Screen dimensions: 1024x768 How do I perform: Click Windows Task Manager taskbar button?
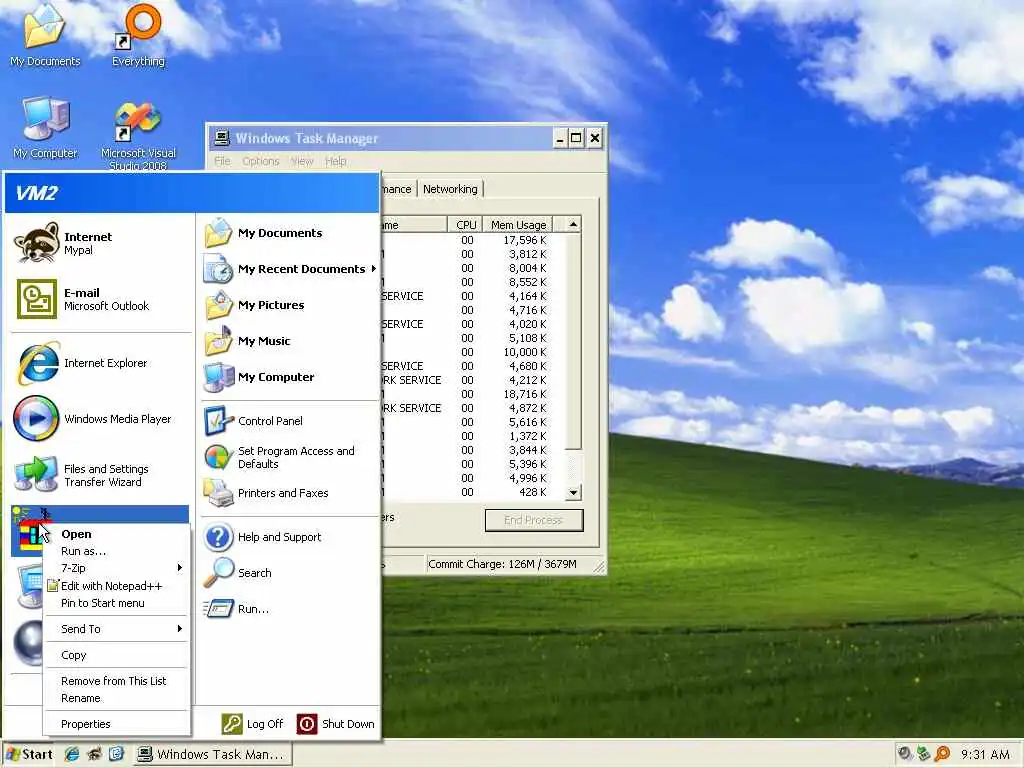coord(212,754)
